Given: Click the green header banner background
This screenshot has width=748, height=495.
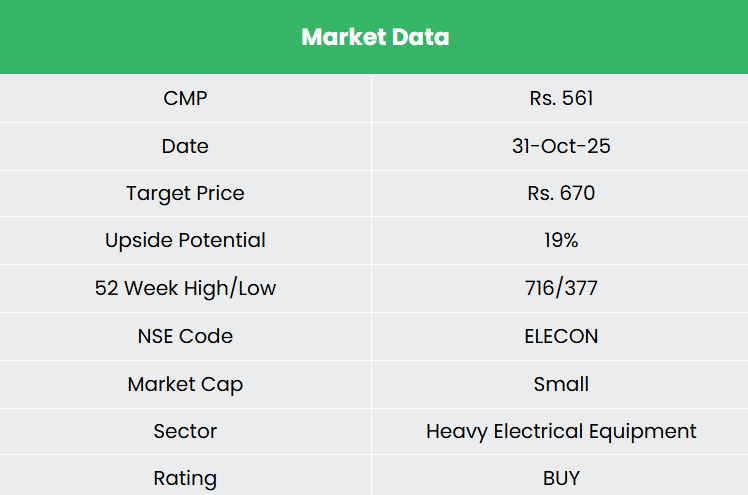Looking at the screenshot, I should (x=120, y=37).
